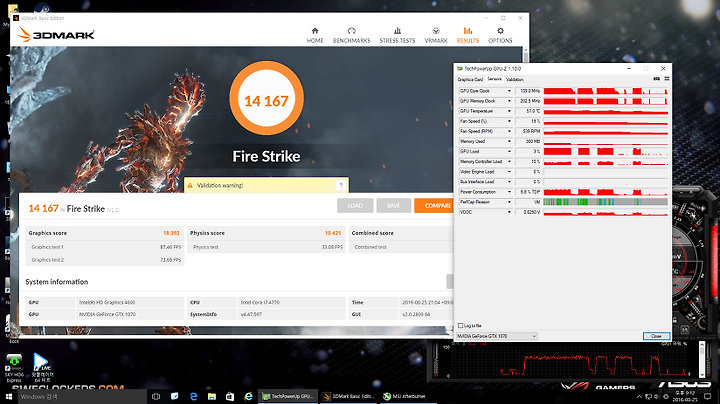Open 3DMark Options
Image resolution: width=720 pixels, height=404 pixels.
coord(500,35)
